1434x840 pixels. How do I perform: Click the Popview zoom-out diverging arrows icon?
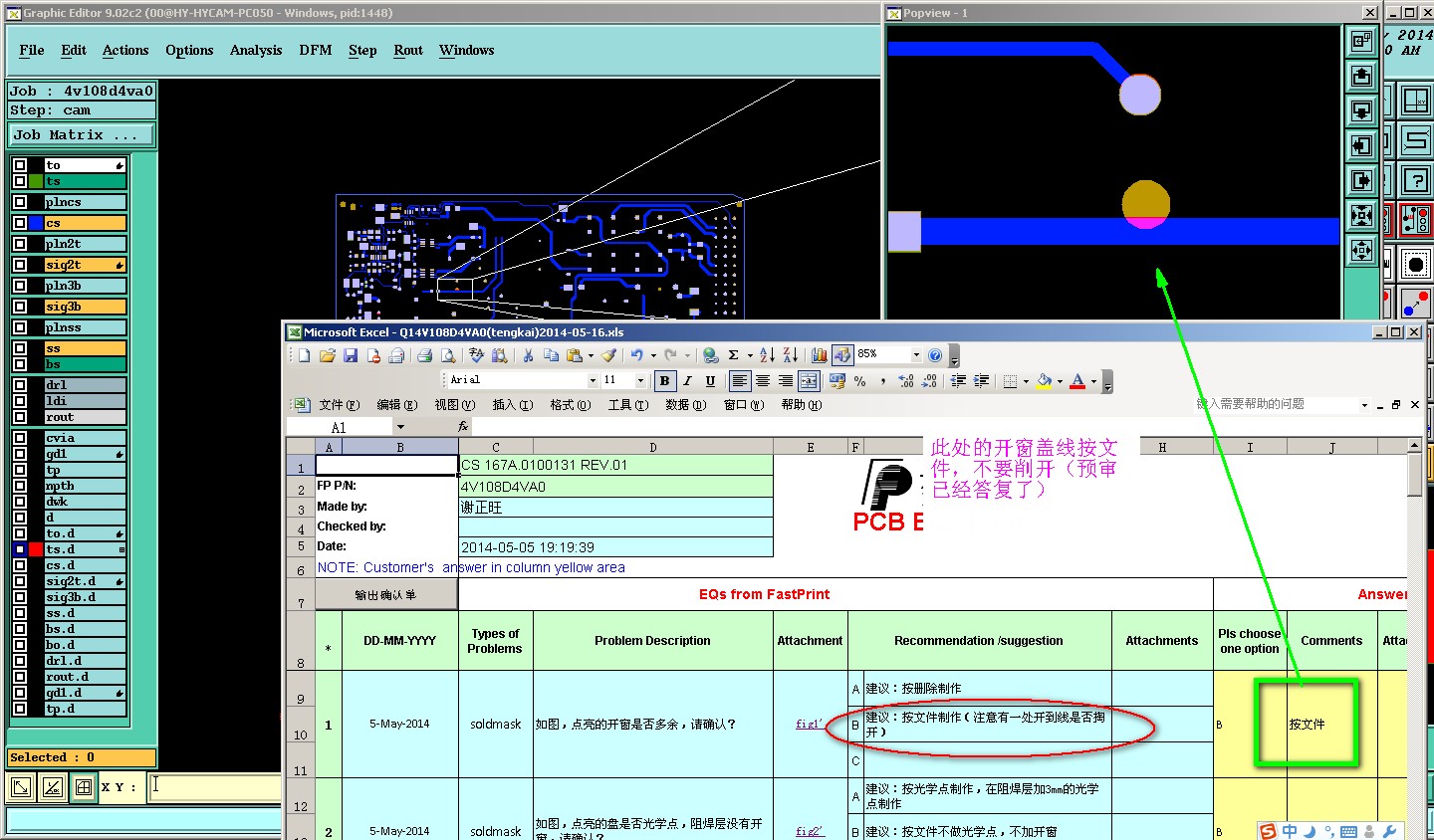coord(1361,250)
